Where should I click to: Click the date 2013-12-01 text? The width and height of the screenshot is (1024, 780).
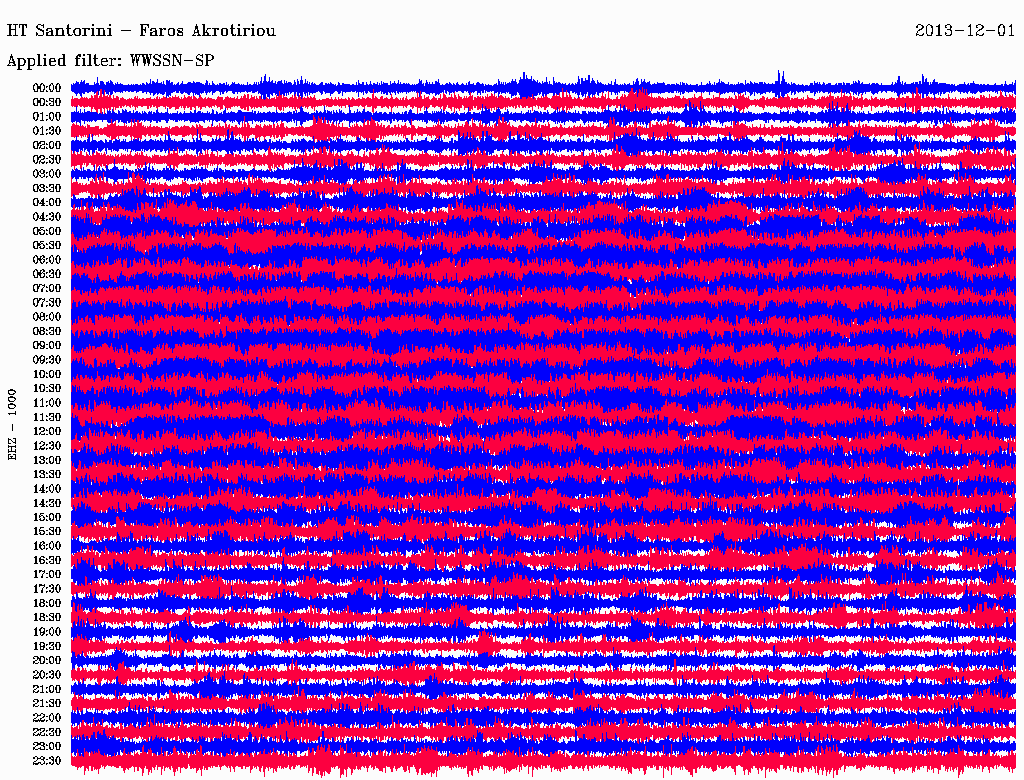point(965,31)
